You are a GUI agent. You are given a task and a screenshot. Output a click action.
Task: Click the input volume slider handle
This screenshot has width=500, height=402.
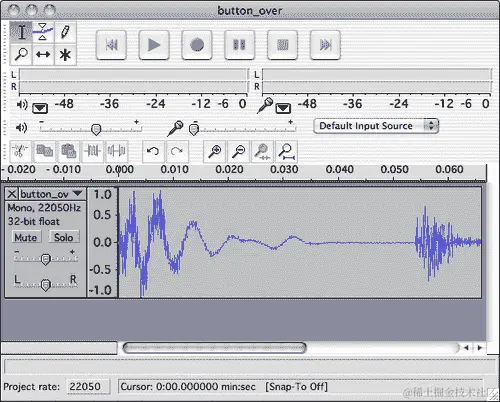pos(194,129)
